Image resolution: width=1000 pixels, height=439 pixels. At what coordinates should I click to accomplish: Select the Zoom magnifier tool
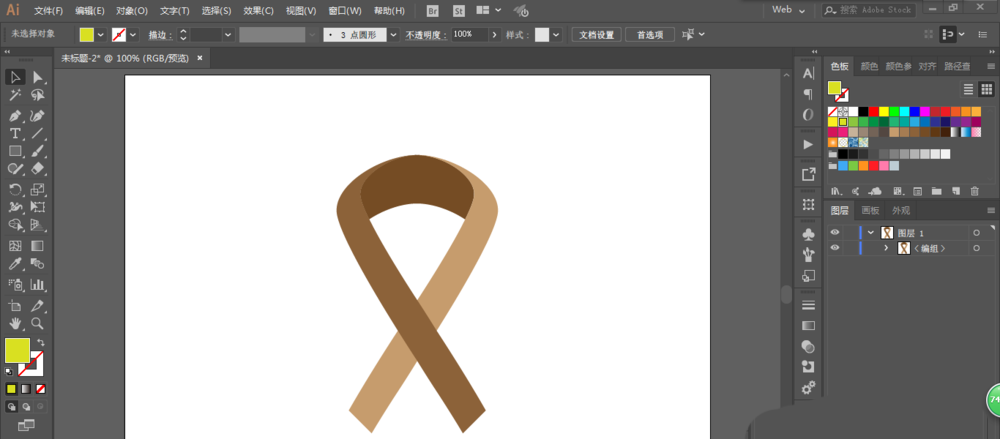coord(38,324)
